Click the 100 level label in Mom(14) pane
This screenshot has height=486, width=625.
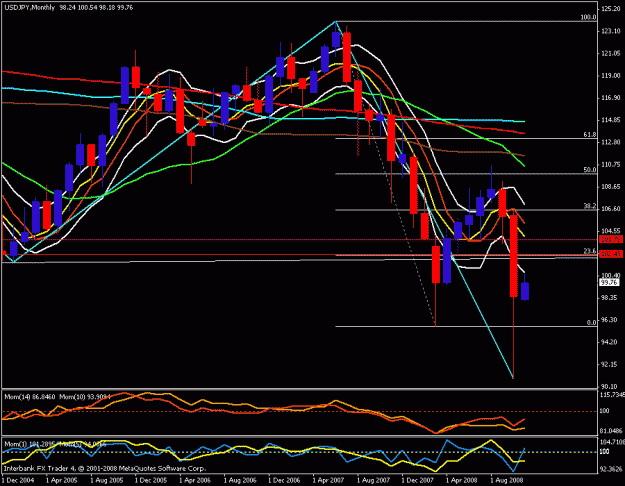tap(605, 411)
